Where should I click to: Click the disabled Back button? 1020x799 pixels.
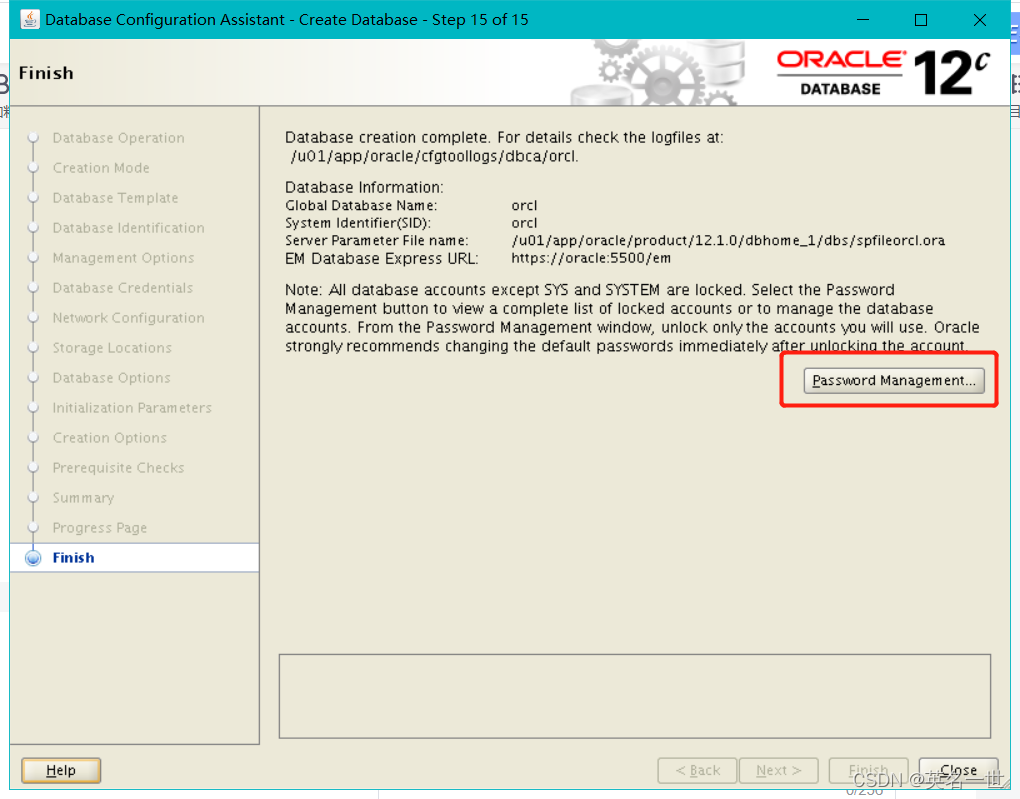[x=697, y=770]
